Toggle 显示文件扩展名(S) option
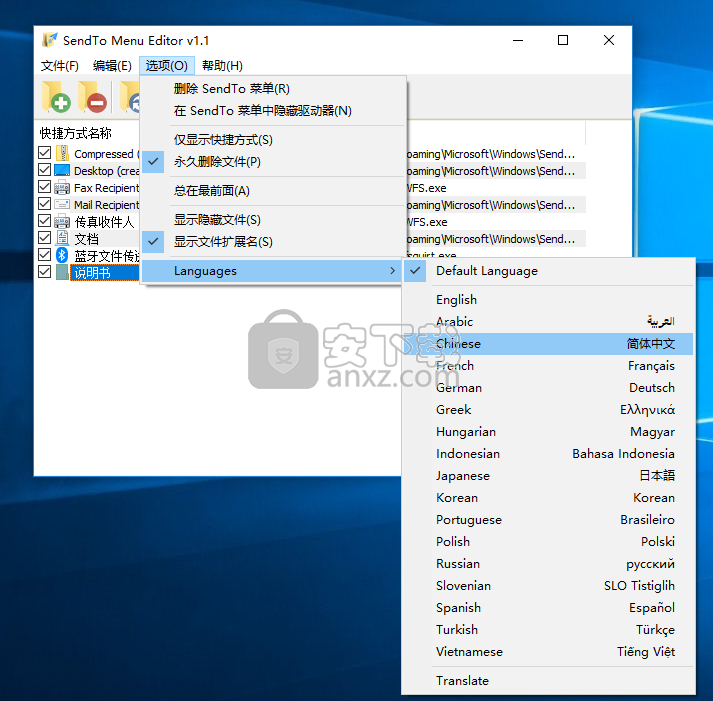Image resolution: width=713 pixels, height=701 pixels. (272, 241)
